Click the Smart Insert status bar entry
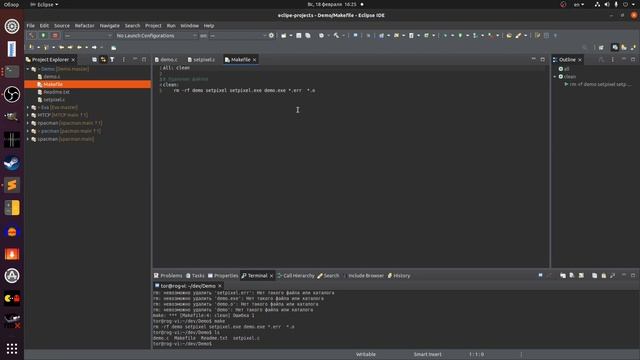Screen dimensions: 640x360 [x=427, y=354]
